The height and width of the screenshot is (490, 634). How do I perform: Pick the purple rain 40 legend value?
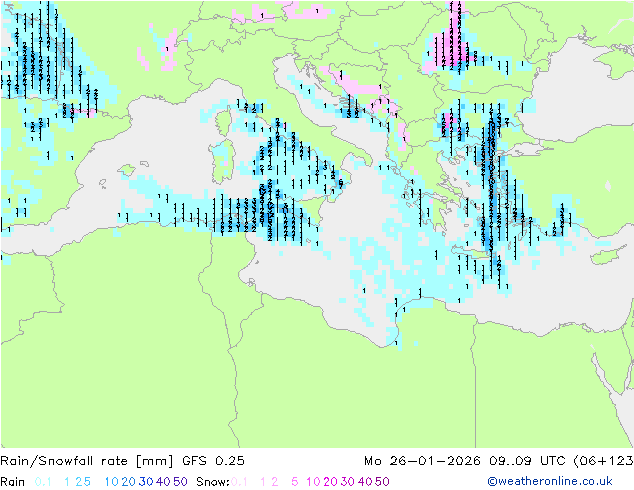click(x=163, y=482)
